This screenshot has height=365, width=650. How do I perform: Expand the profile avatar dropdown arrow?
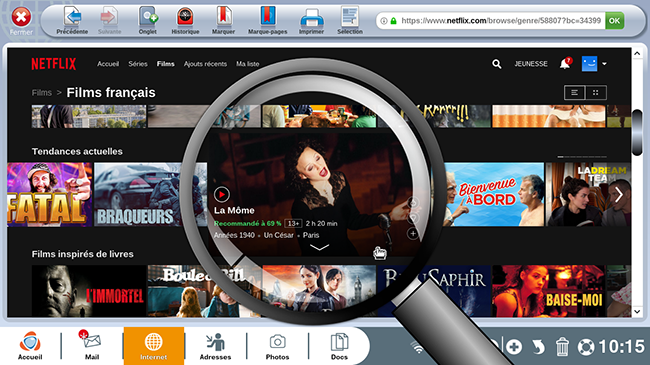coord(604,64)
